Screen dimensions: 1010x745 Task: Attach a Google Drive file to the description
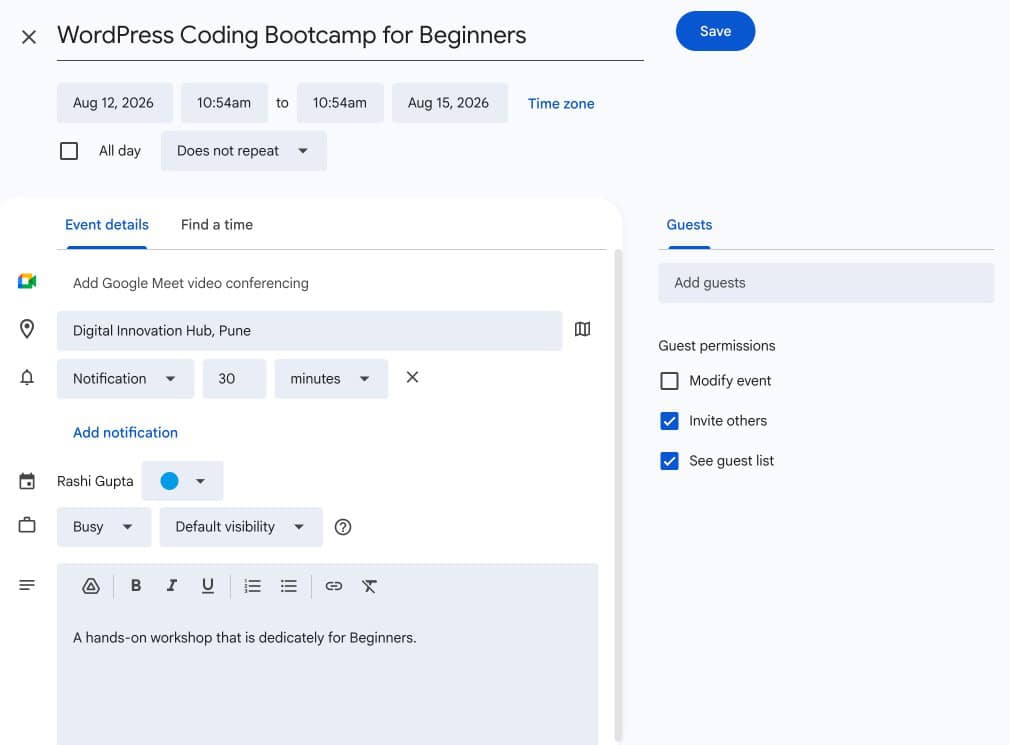(x=91, y=586)
